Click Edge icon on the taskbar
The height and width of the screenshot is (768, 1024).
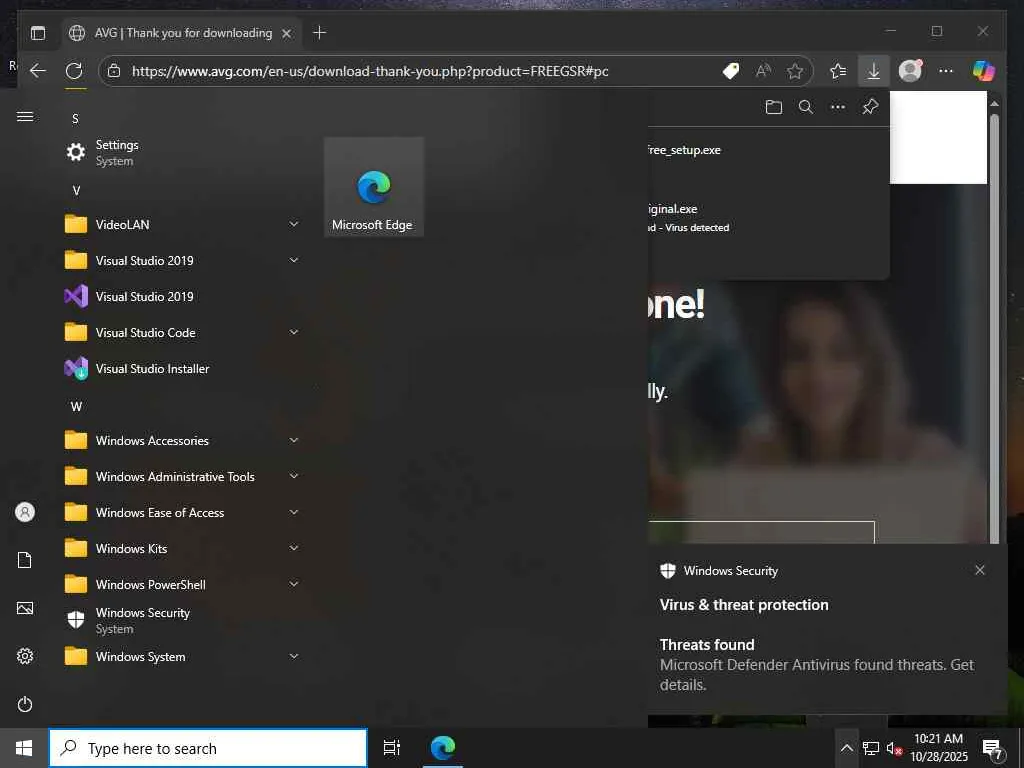(x=443, y=748)
